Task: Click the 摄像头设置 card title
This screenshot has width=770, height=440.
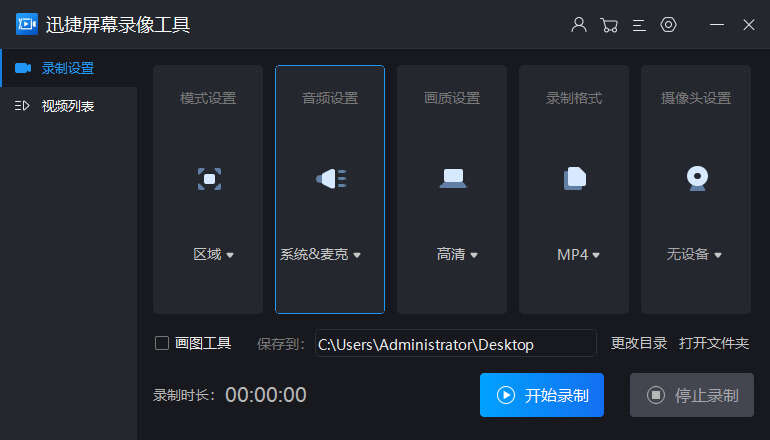Action: (696, 98)
